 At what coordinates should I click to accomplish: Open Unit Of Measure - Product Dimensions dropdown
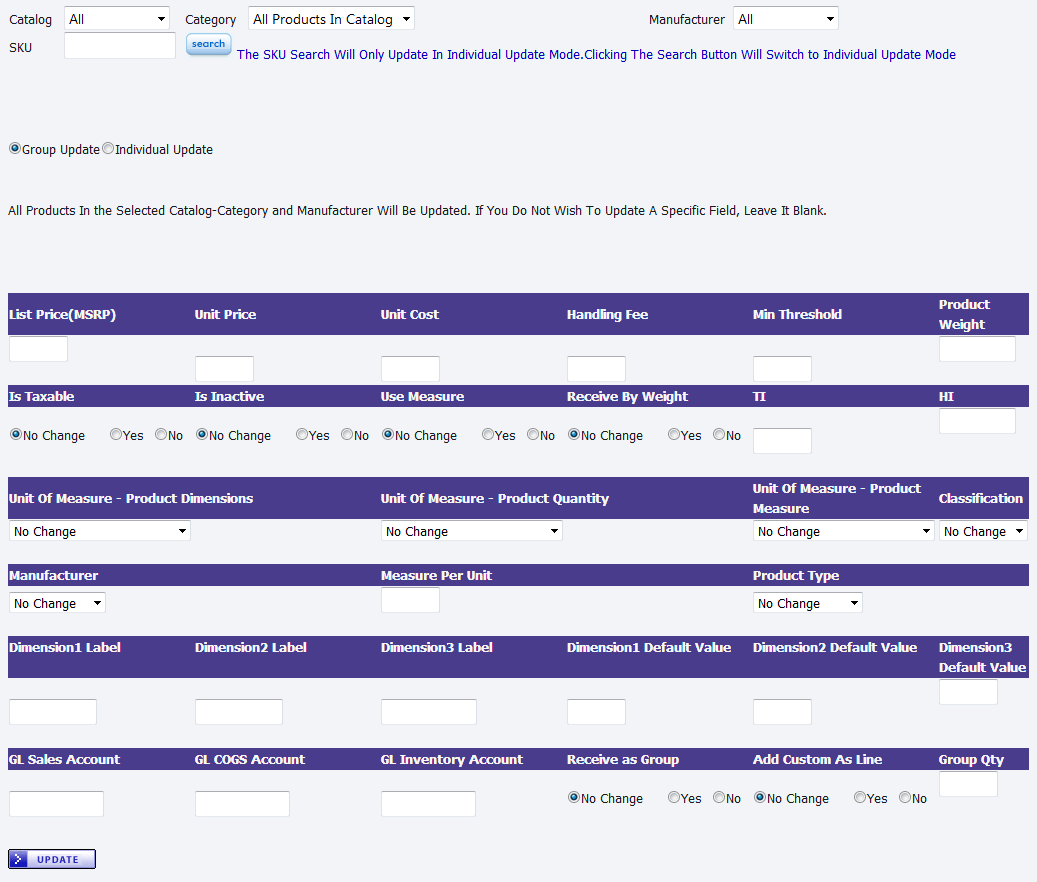click(100, 531)
